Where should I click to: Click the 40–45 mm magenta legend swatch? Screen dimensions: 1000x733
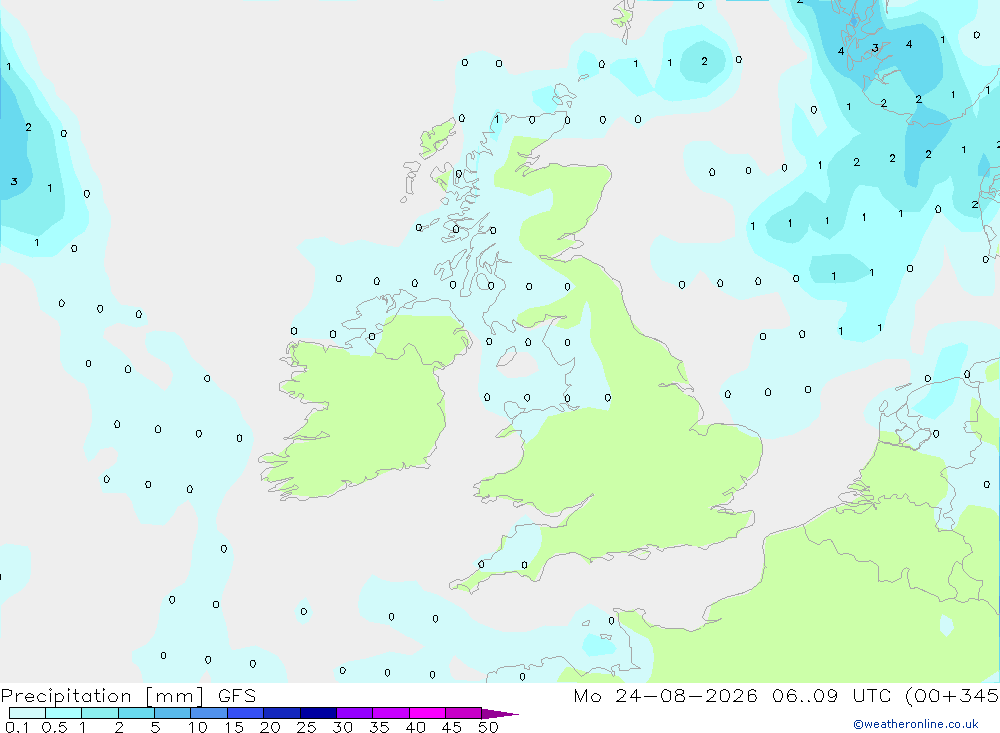[427, 713]
